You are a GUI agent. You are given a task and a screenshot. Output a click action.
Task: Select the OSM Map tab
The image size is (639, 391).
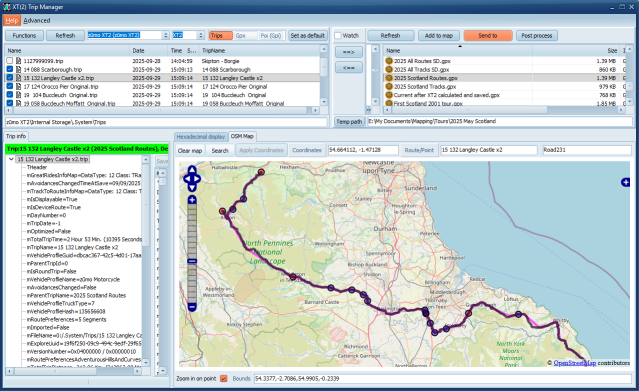242,136
